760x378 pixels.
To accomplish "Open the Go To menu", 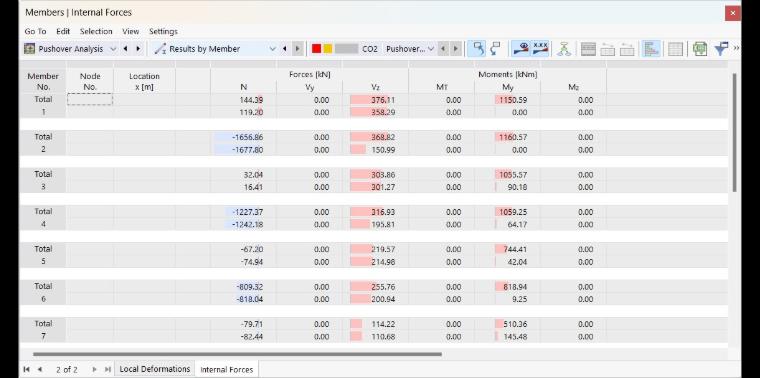I will pos(35,31).
